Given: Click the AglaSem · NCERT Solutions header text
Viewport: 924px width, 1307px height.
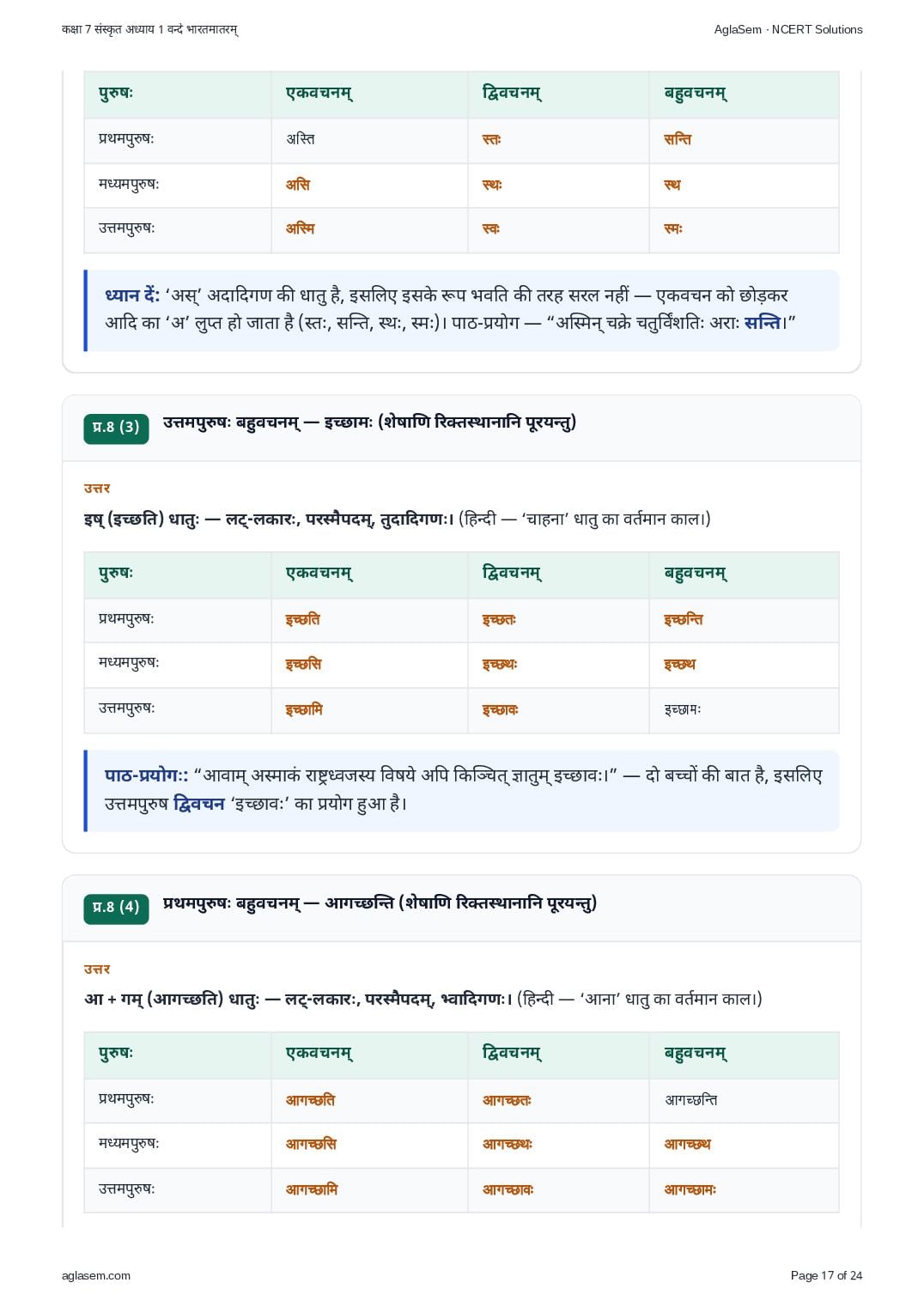Looking at the screenshot, I should (788, 29).
